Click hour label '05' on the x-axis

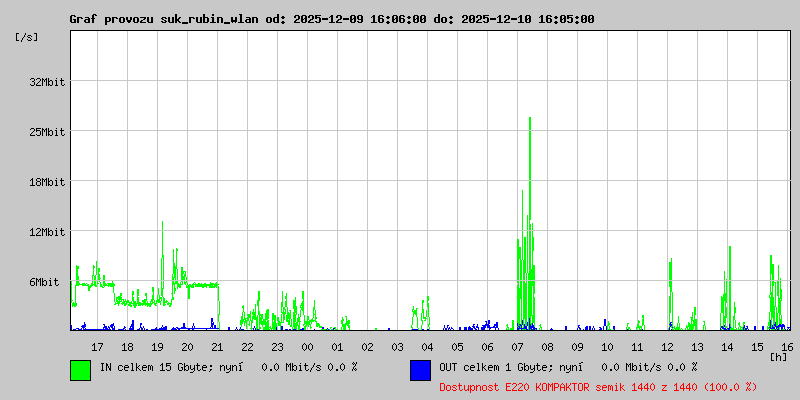pos(457,347)
